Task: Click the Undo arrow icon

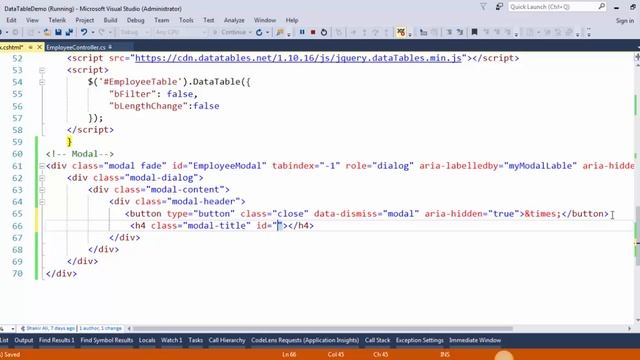Action: (84, 32)
